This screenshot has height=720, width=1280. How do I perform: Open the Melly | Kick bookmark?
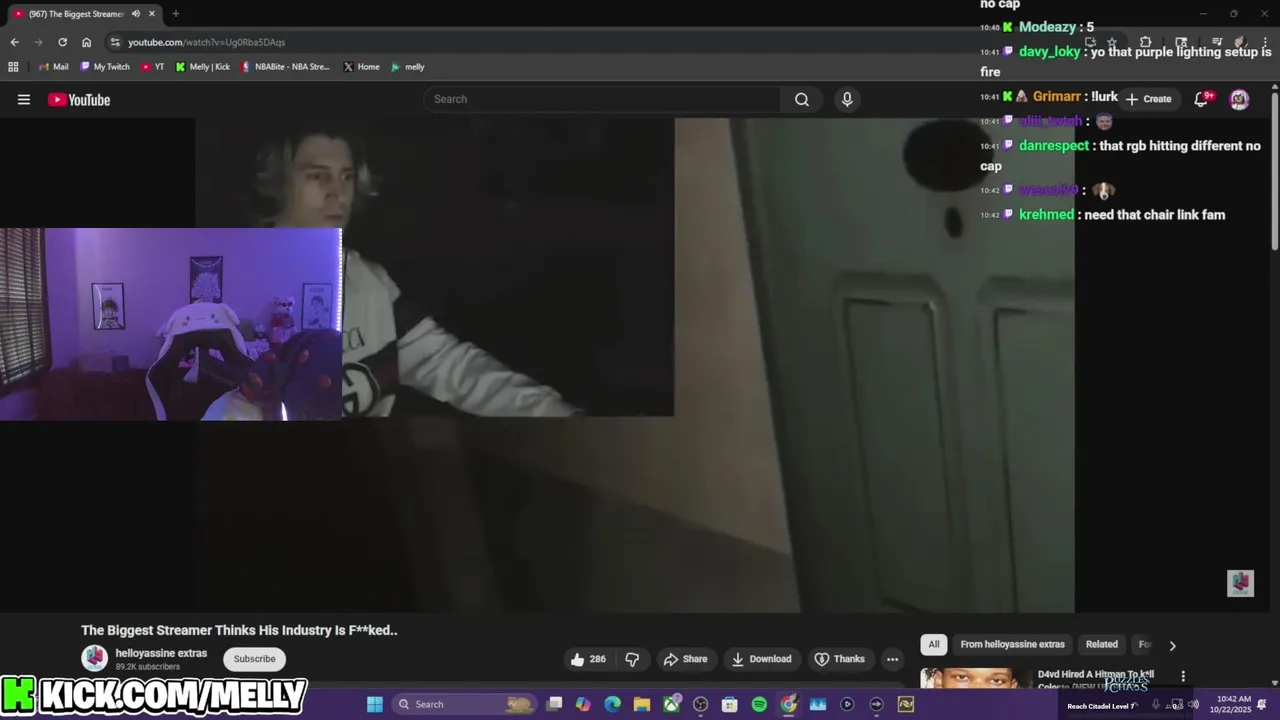point(203,67)
